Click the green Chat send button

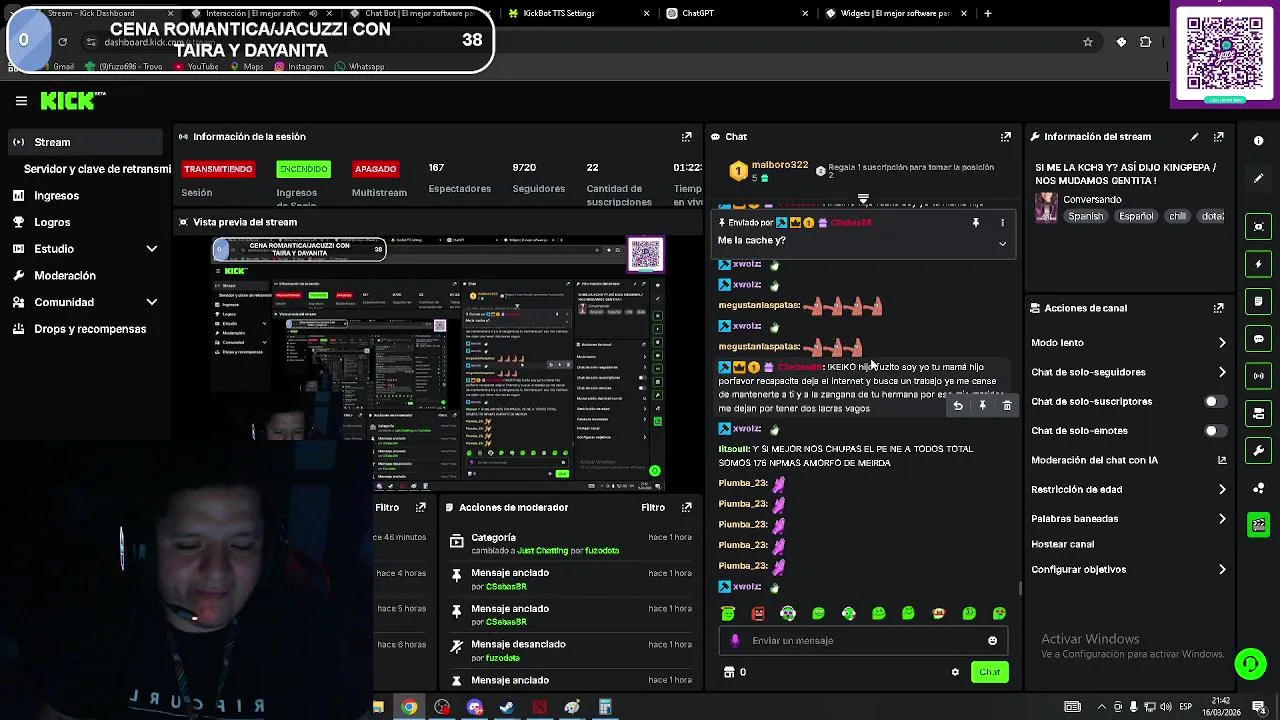pyautogui.click(x=989, y=672)
